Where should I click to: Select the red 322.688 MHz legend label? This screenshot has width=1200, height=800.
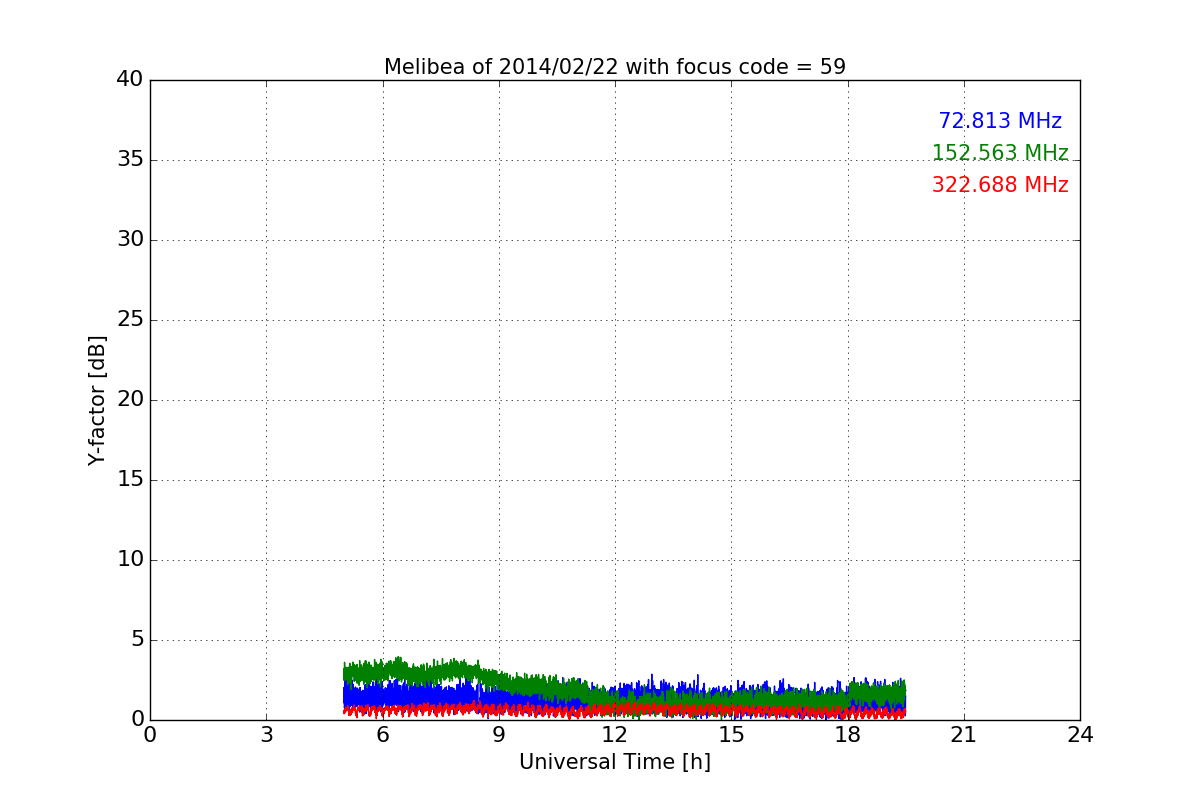click(x=1000, y=185)
